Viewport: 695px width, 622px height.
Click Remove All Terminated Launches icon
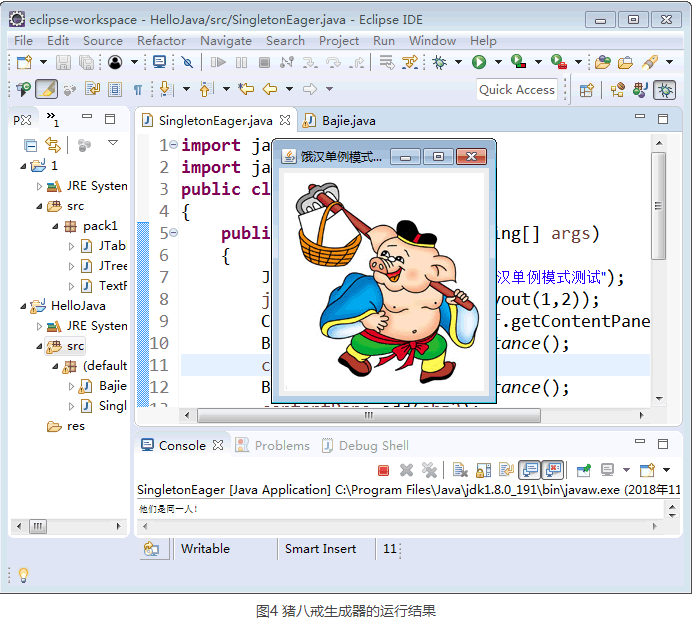429,470
